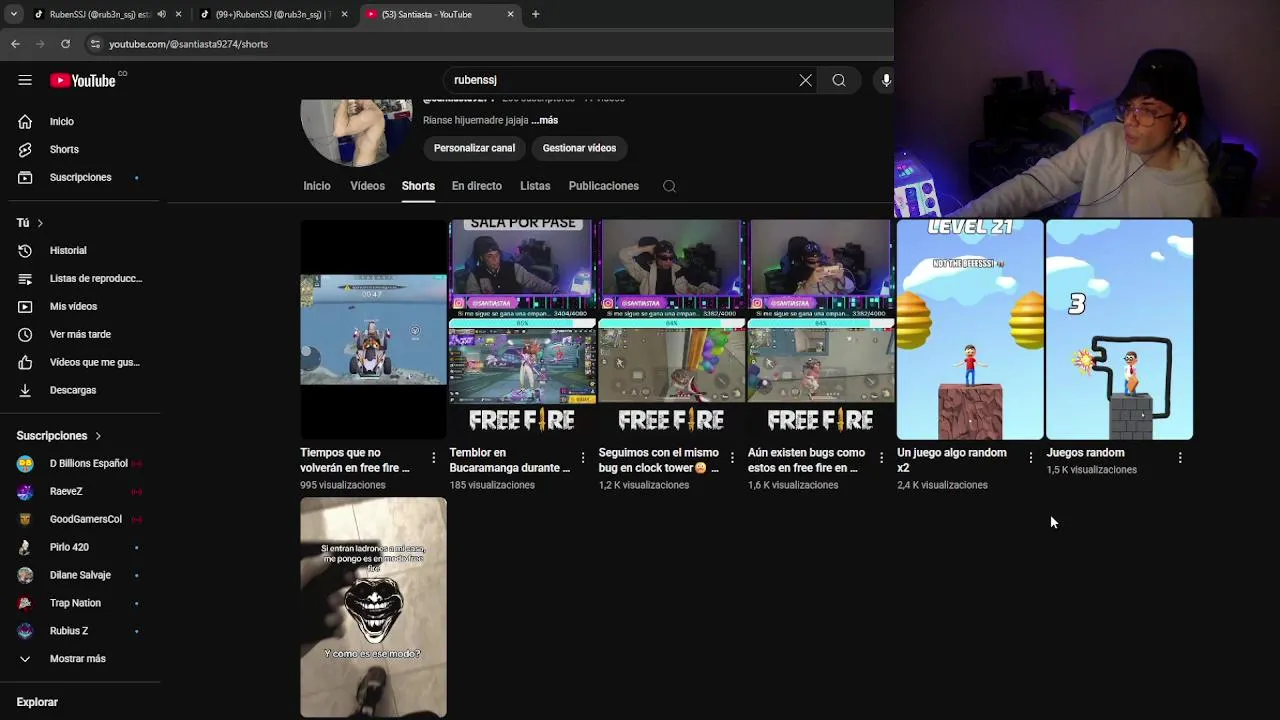Open options for Juegos random video
Screen dimensions: 1280x720
point(1180,458)
